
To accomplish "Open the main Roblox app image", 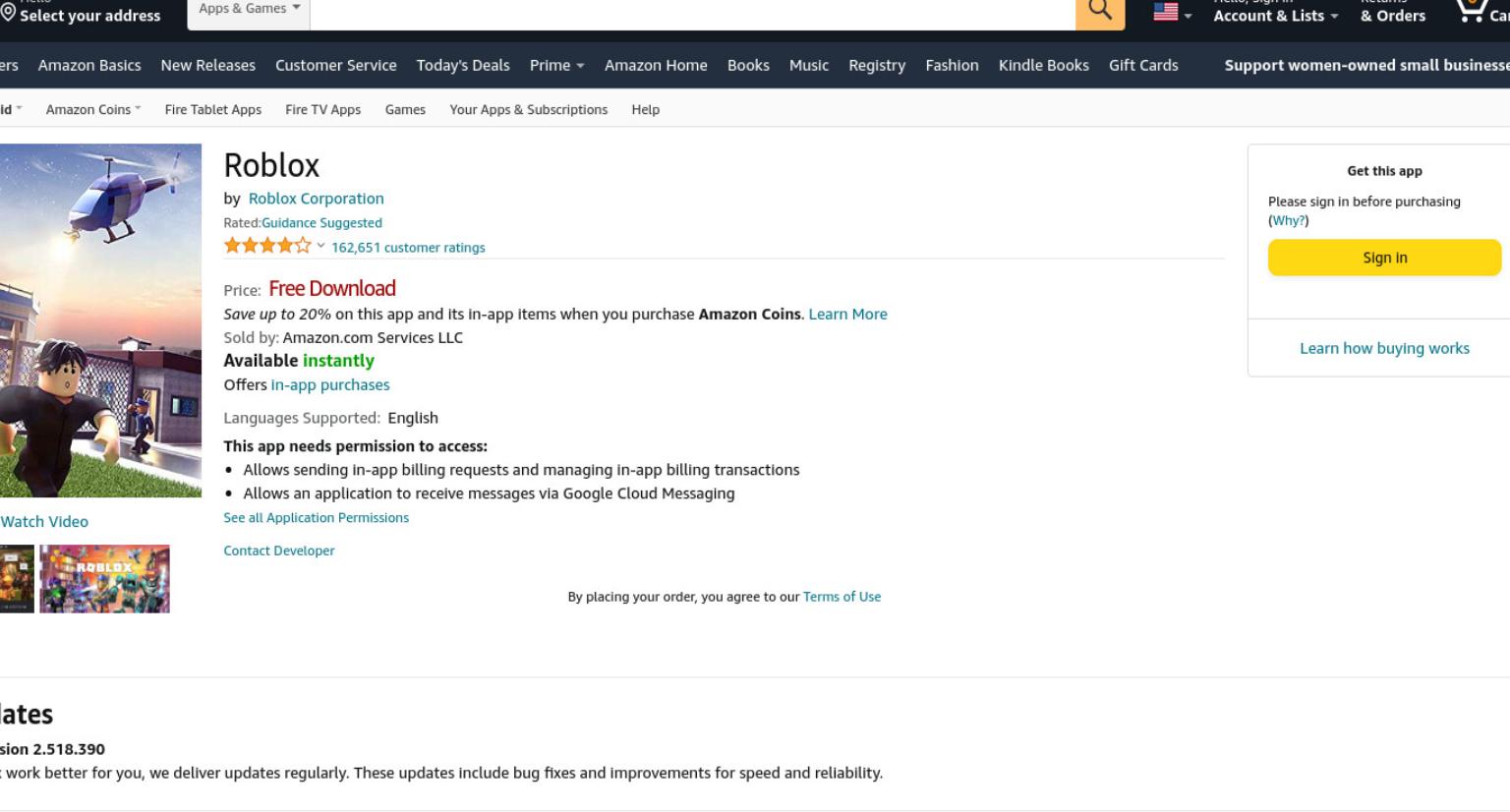I will (100, 320).
